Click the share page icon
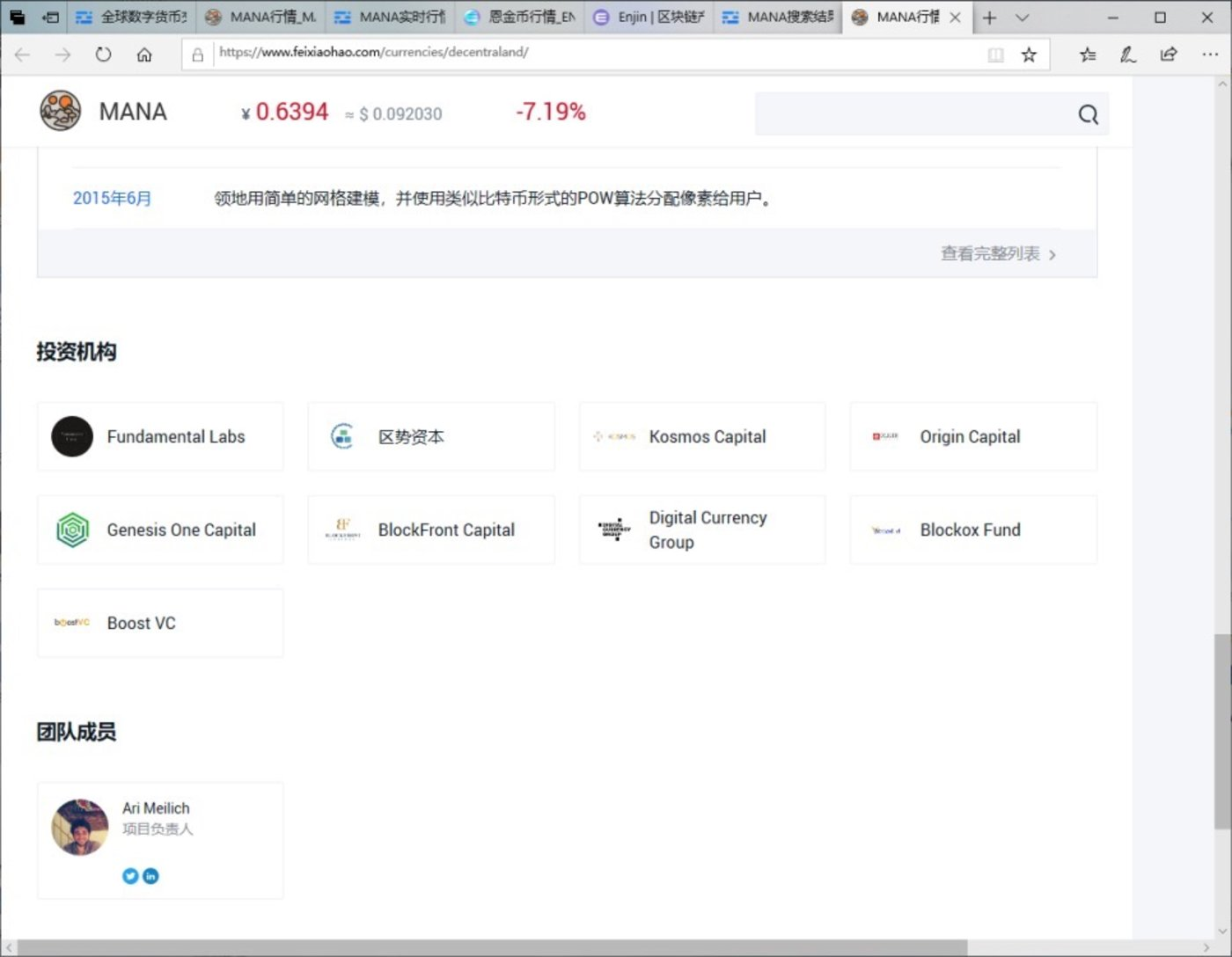1232x957 pixels. tap(1169, 55)
